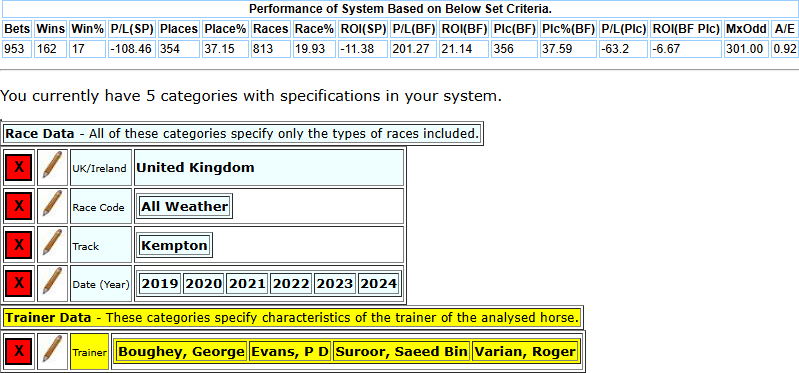Click the P/L(BF) column header

[413, 29]
